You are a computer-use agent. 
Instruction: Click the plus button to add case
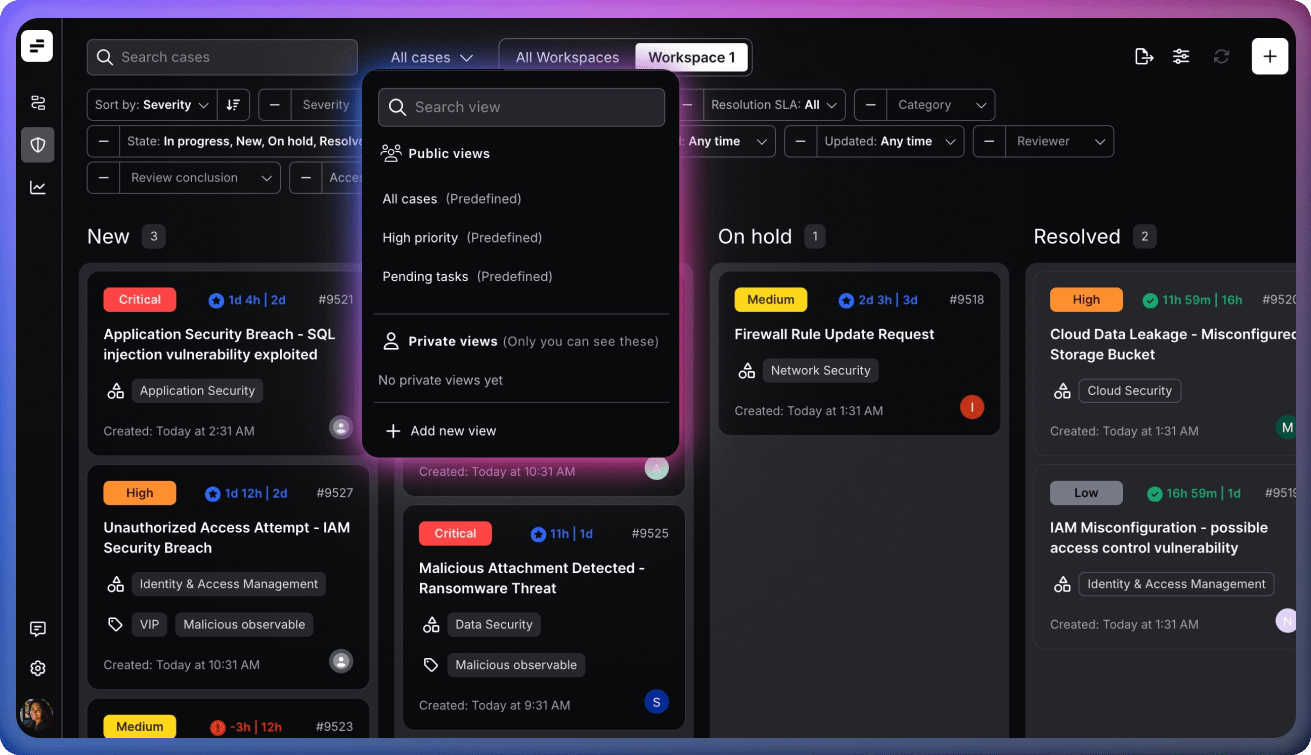pos(1269,57)
